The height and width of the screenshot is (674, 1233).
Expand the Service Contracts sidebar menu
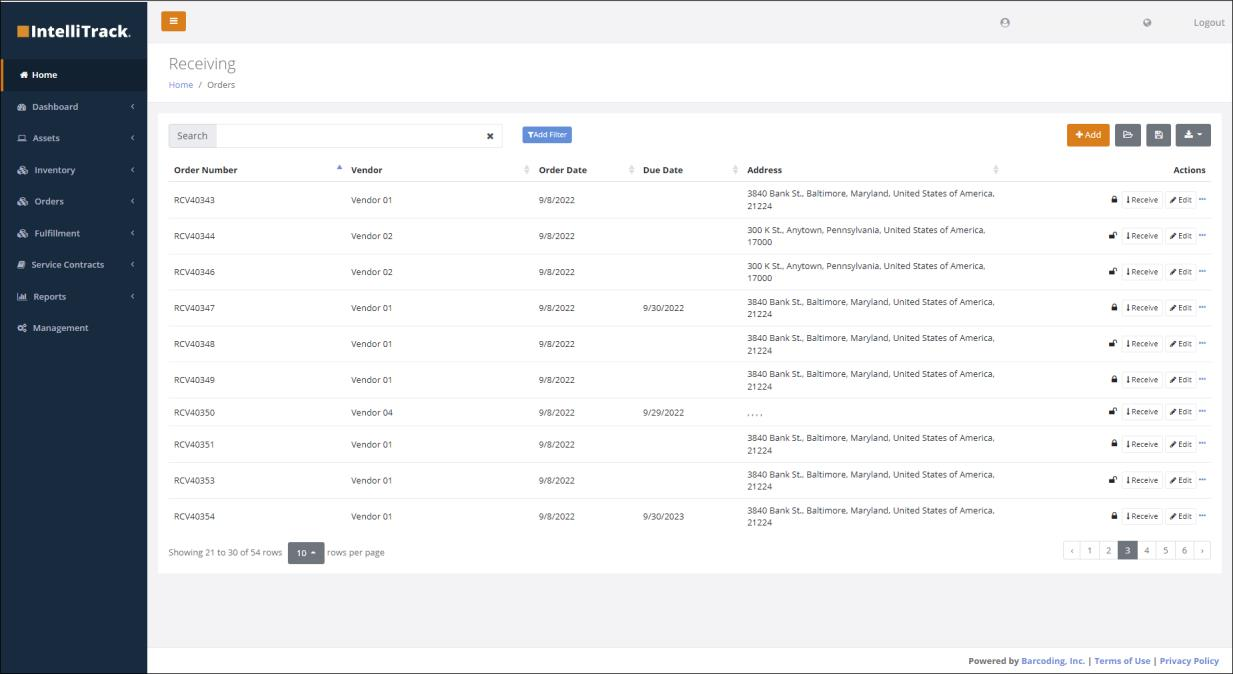click(74, 265)
